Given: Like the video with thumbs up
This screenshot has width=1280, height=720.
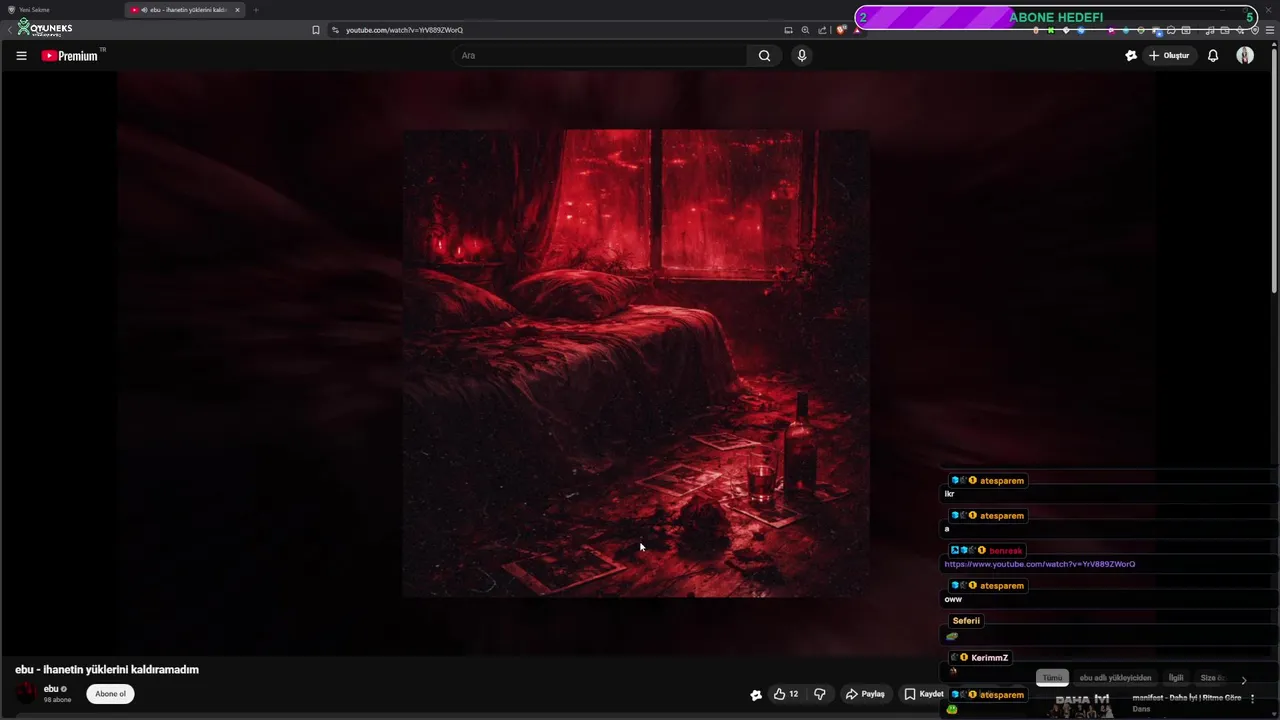Looking at the screenshot, I should [786, 694].
